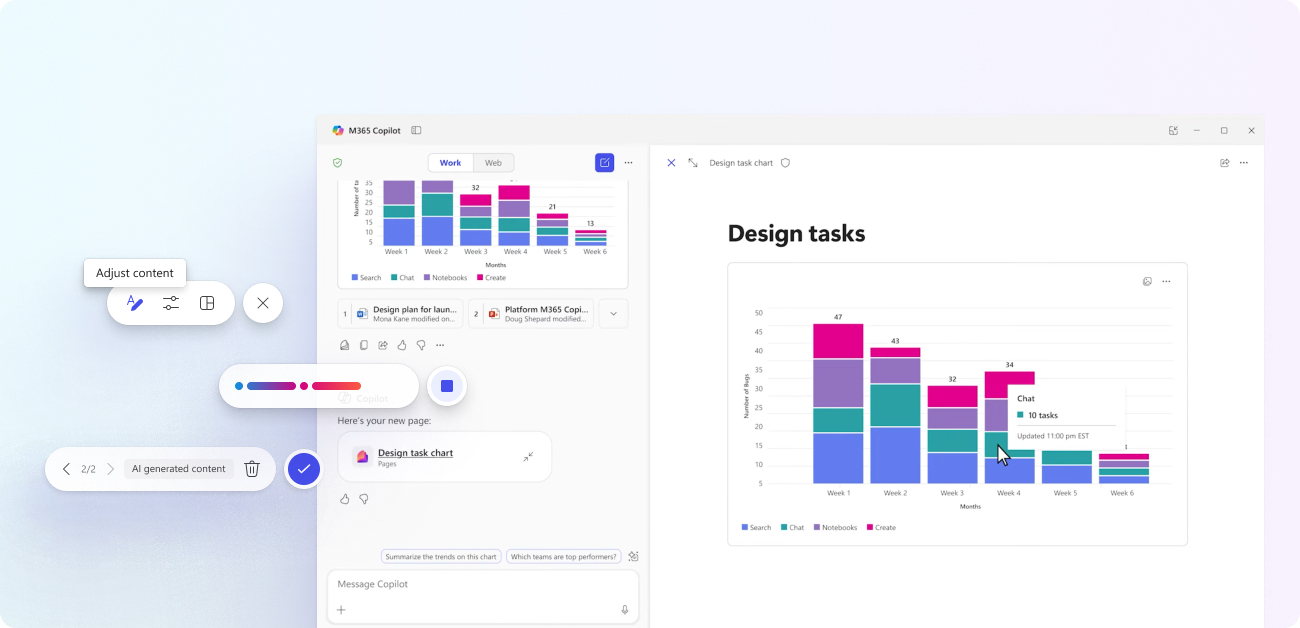Image resolution: width=1300 pixels, height=628 pixels.
Task: Go to the previous AI suggestion
Action: tap(66, 469)
